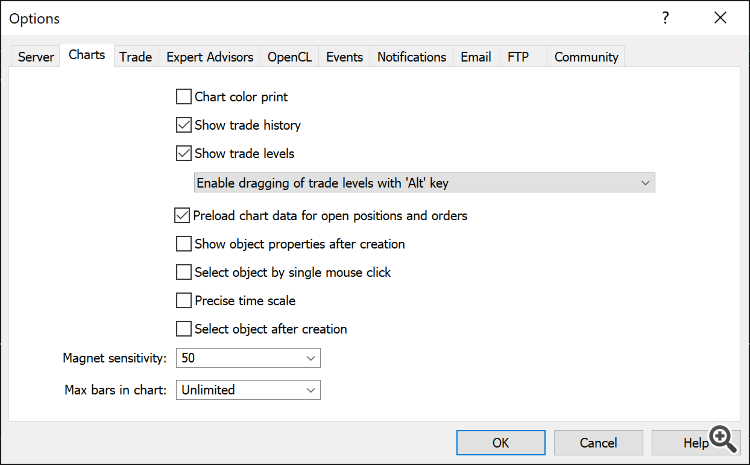Image resolution: width=750 pixels, height=465 pixels.
Task: Click the question mark help icon in title bar
Action: point(666,18)
